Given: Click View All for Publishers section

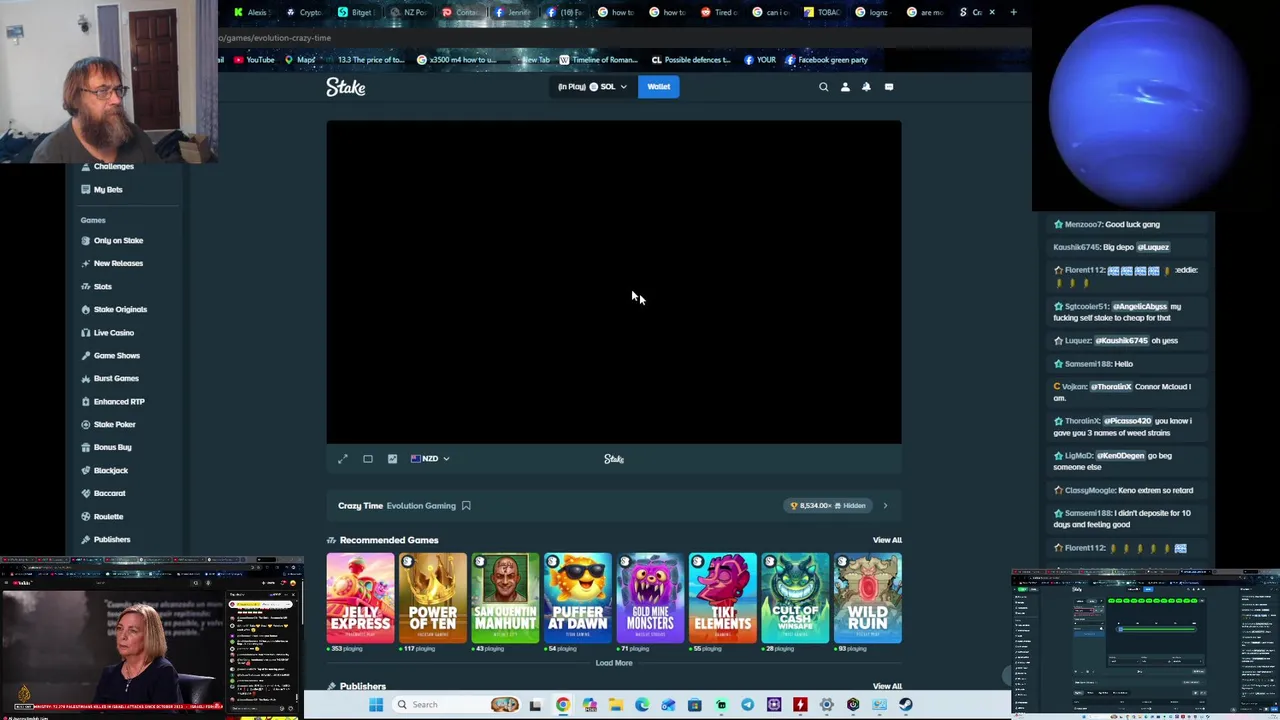Looking at the screenshot, I should click(x=887, y=686).
